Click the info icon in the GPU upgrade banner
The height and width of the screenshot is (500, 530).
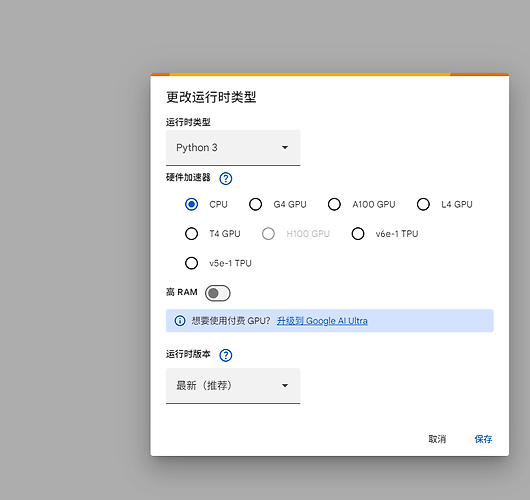pyautogui.click(x=179, y=320)
